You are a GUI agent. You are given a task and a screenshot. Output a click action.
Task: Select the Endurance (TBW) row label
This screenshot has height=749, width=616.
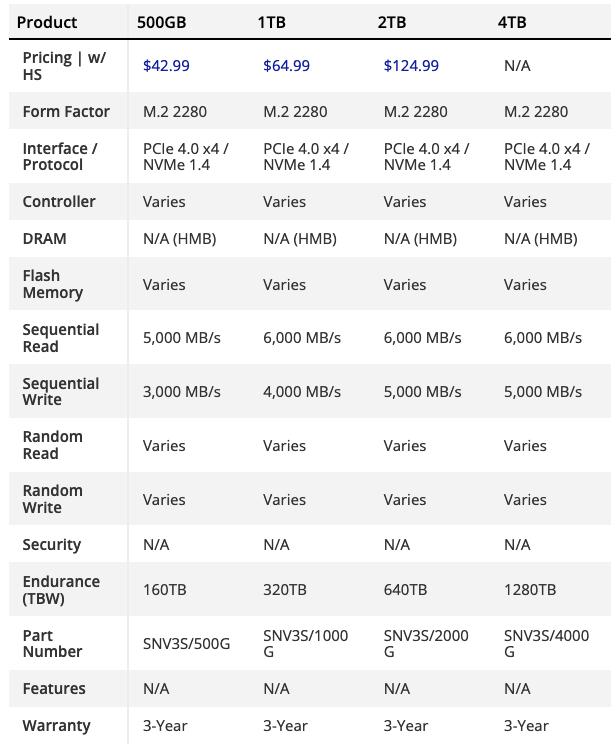[x=61, y=590]
